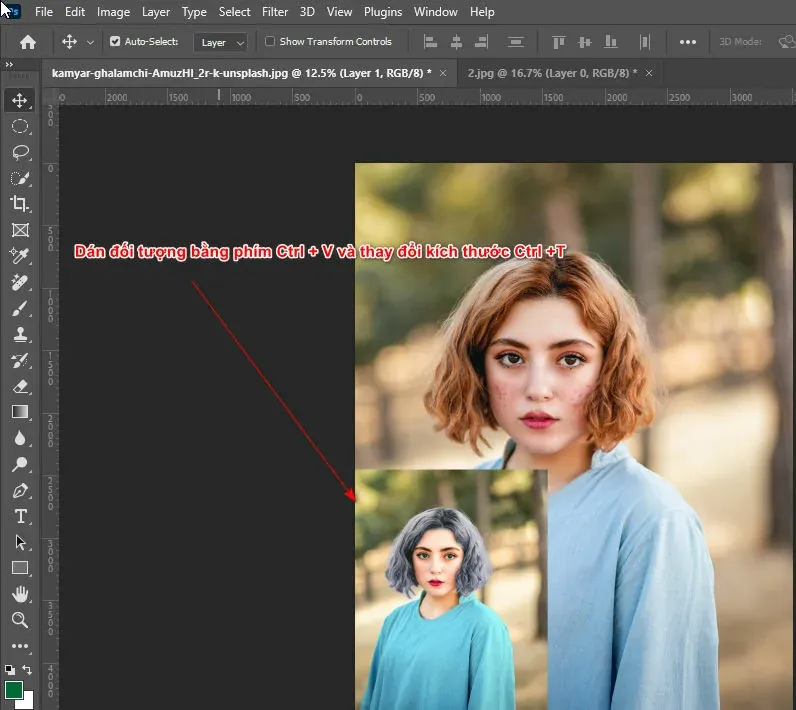This screenshot has height=710, width=796.
Task: Activate the Eraser tool
Action: pos(20,386)
